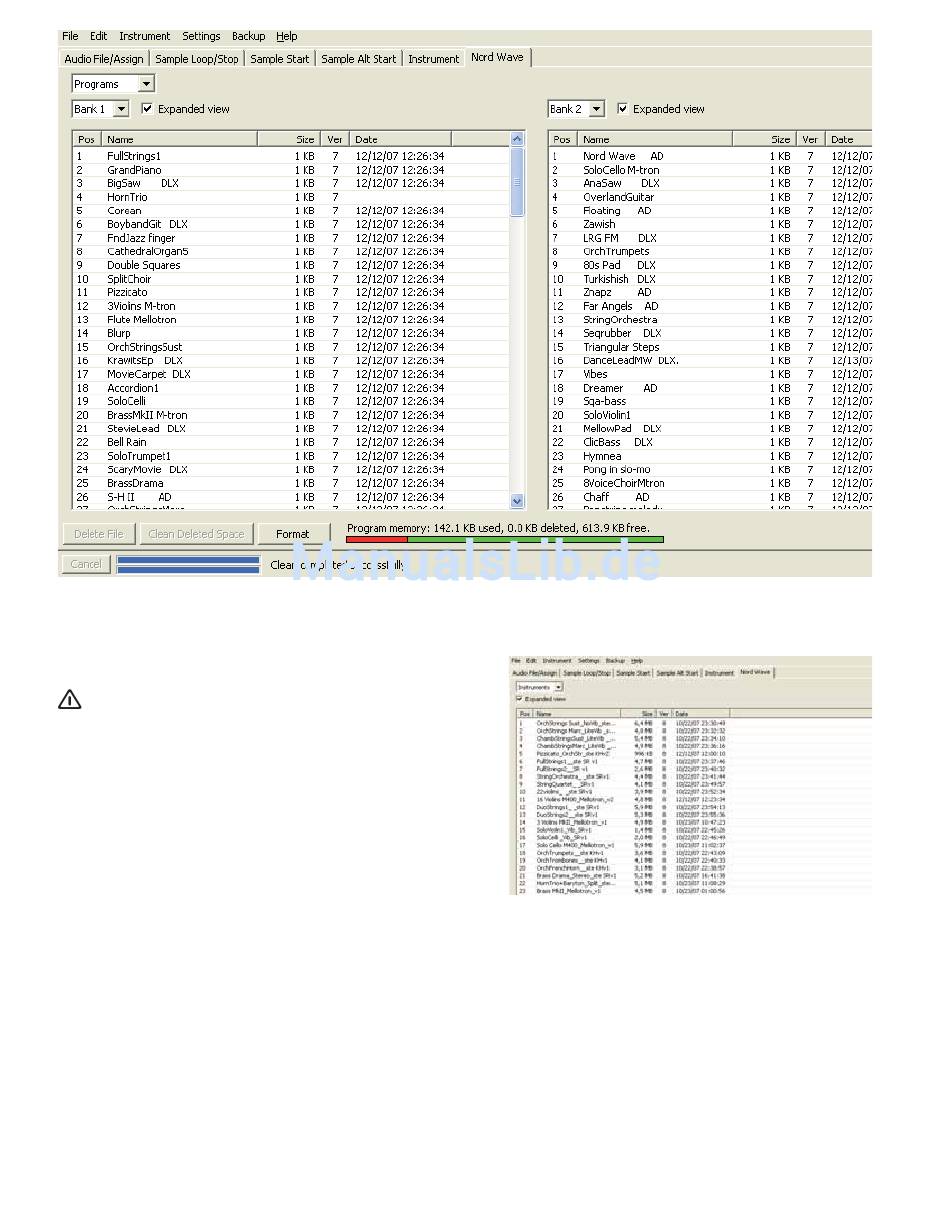950x1229 pixels.
Task: Open the Edit menu in the upper window
Action: 98,36
